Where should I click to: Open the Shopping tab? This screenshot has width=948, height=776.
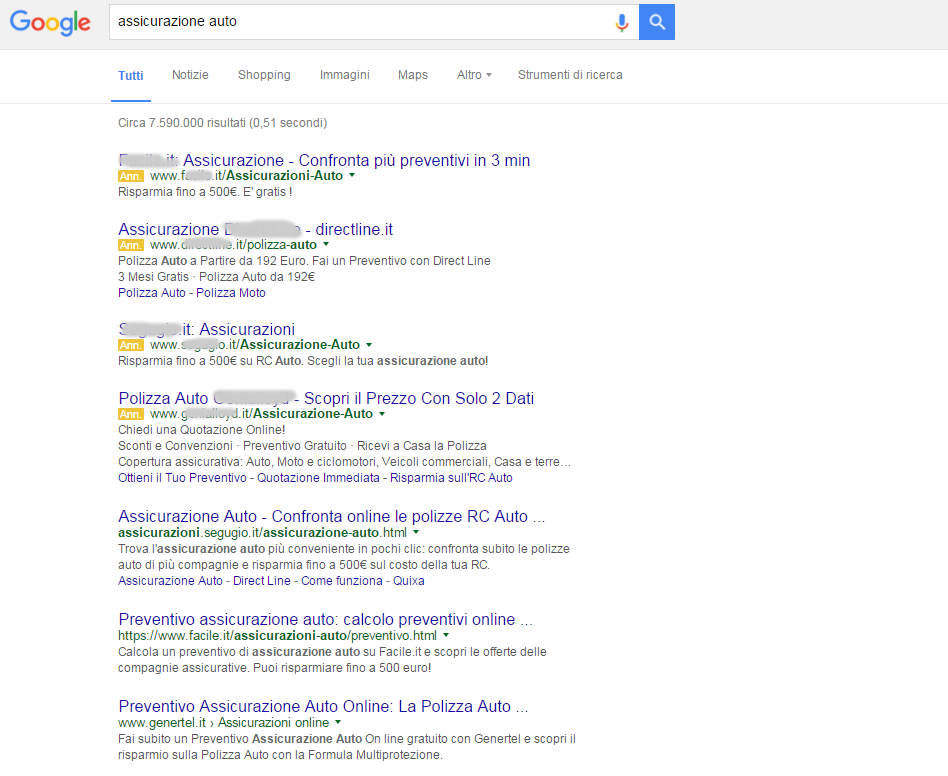pyautogui.click(x=264, y=75)
